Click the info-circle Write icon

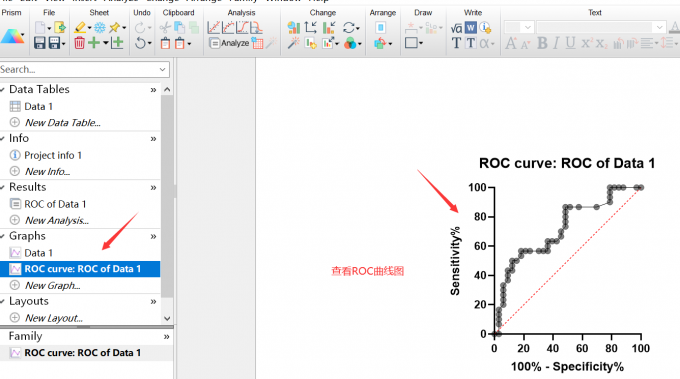pos(485,28)
